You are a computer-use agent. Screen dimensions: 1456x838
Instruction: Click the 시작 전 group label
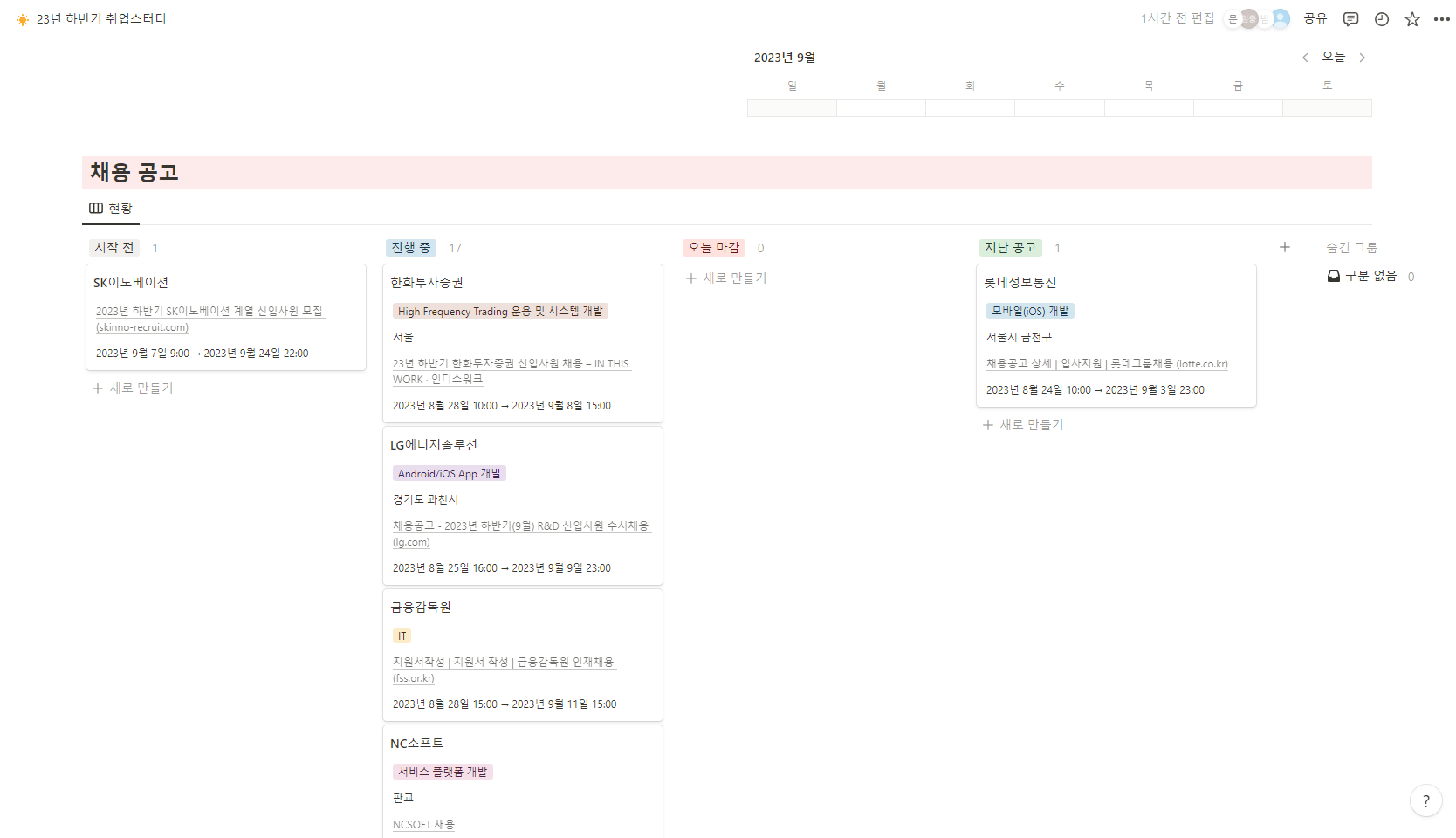click(x=114, y=248)
